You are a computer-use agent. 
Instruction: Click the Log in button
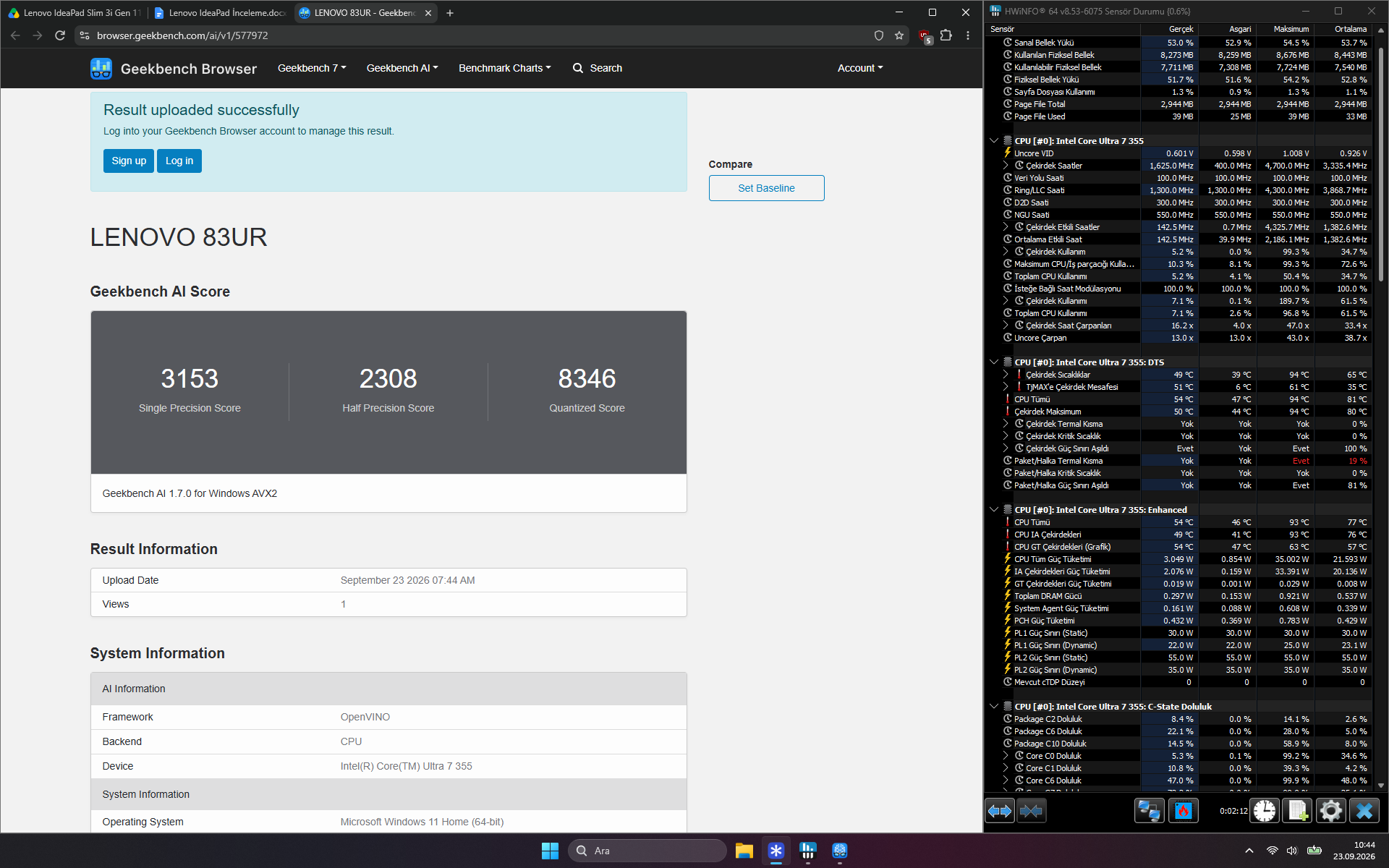coord(179,161)
